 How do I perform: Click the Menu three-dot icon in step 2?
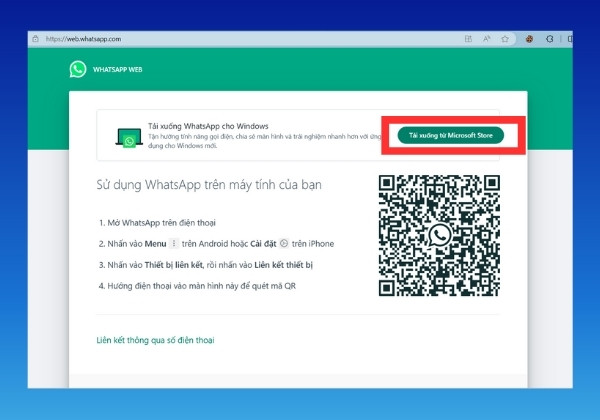click(174, 243)
